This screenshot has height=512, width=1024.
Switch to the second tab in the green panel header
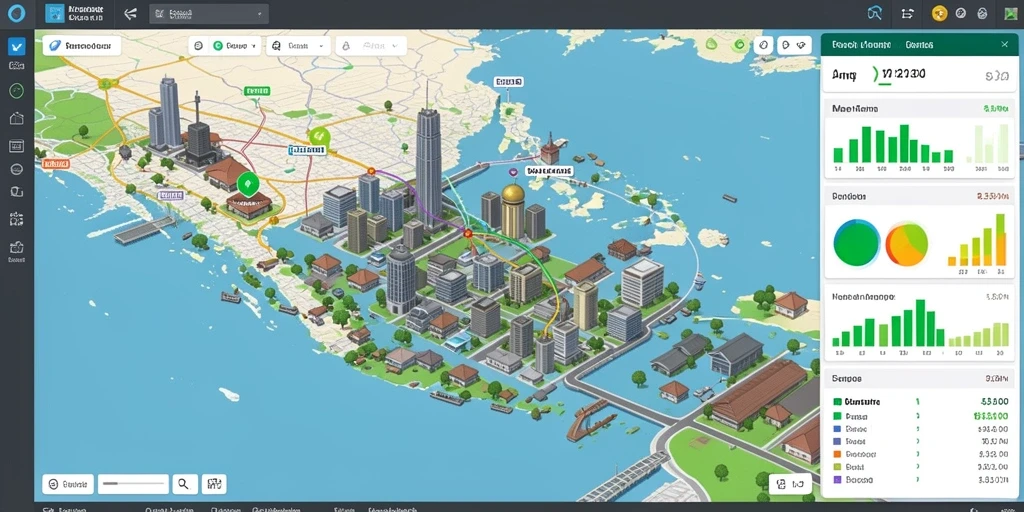click(x=919, y=45)
